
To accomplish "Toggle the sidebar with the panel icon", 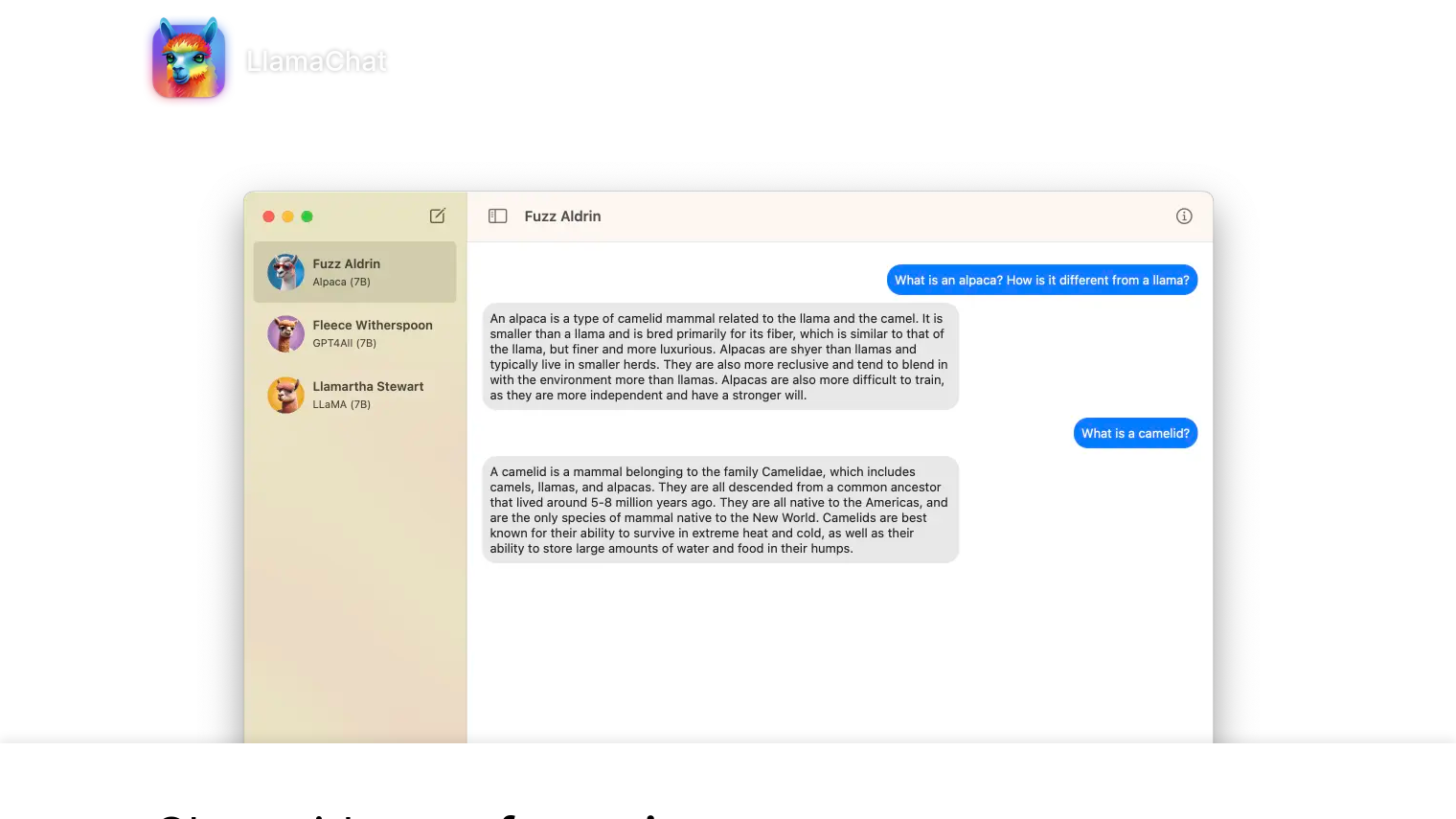I will coord(497,216).
